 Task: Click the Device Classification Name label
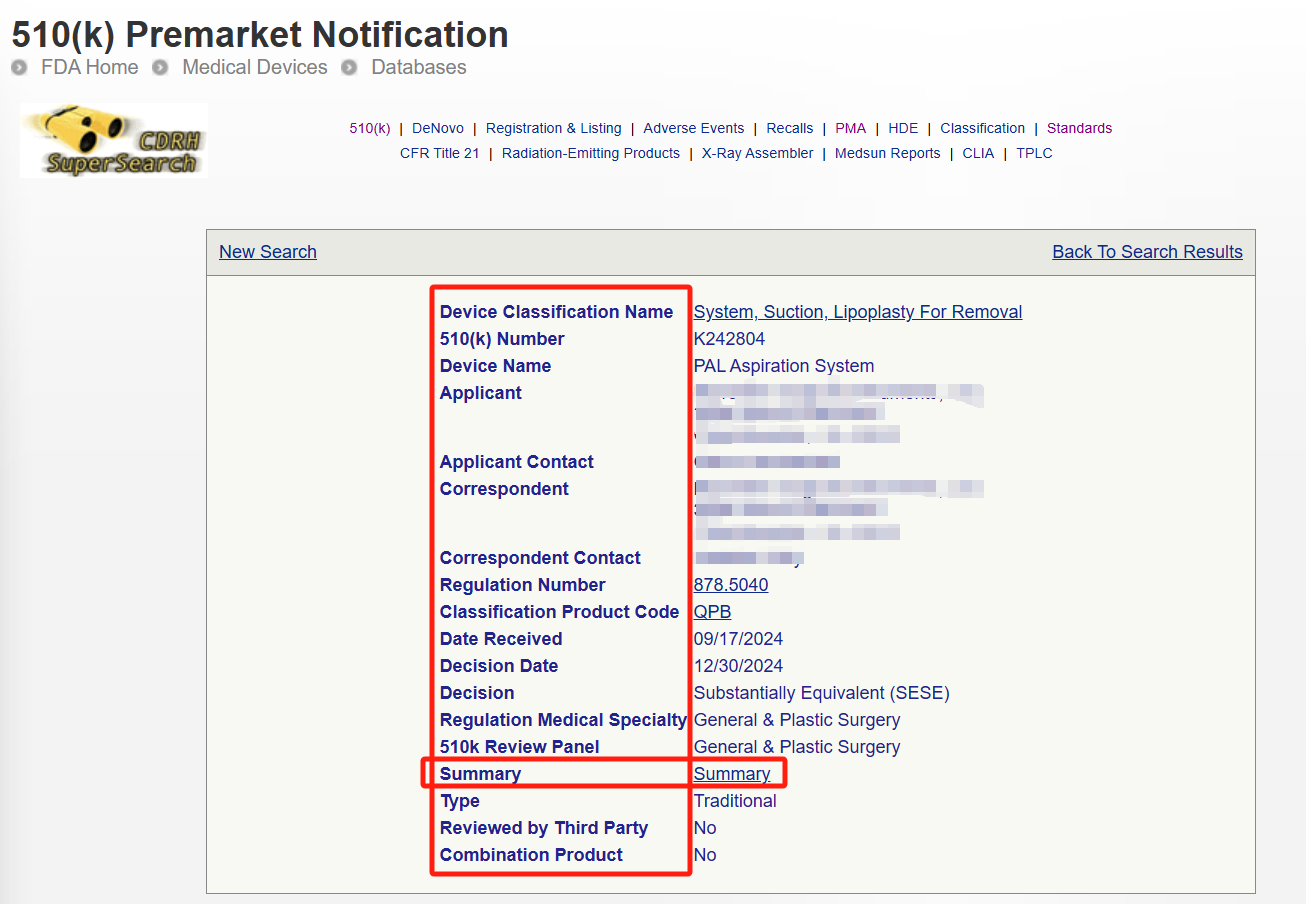[x=557, y=312]
